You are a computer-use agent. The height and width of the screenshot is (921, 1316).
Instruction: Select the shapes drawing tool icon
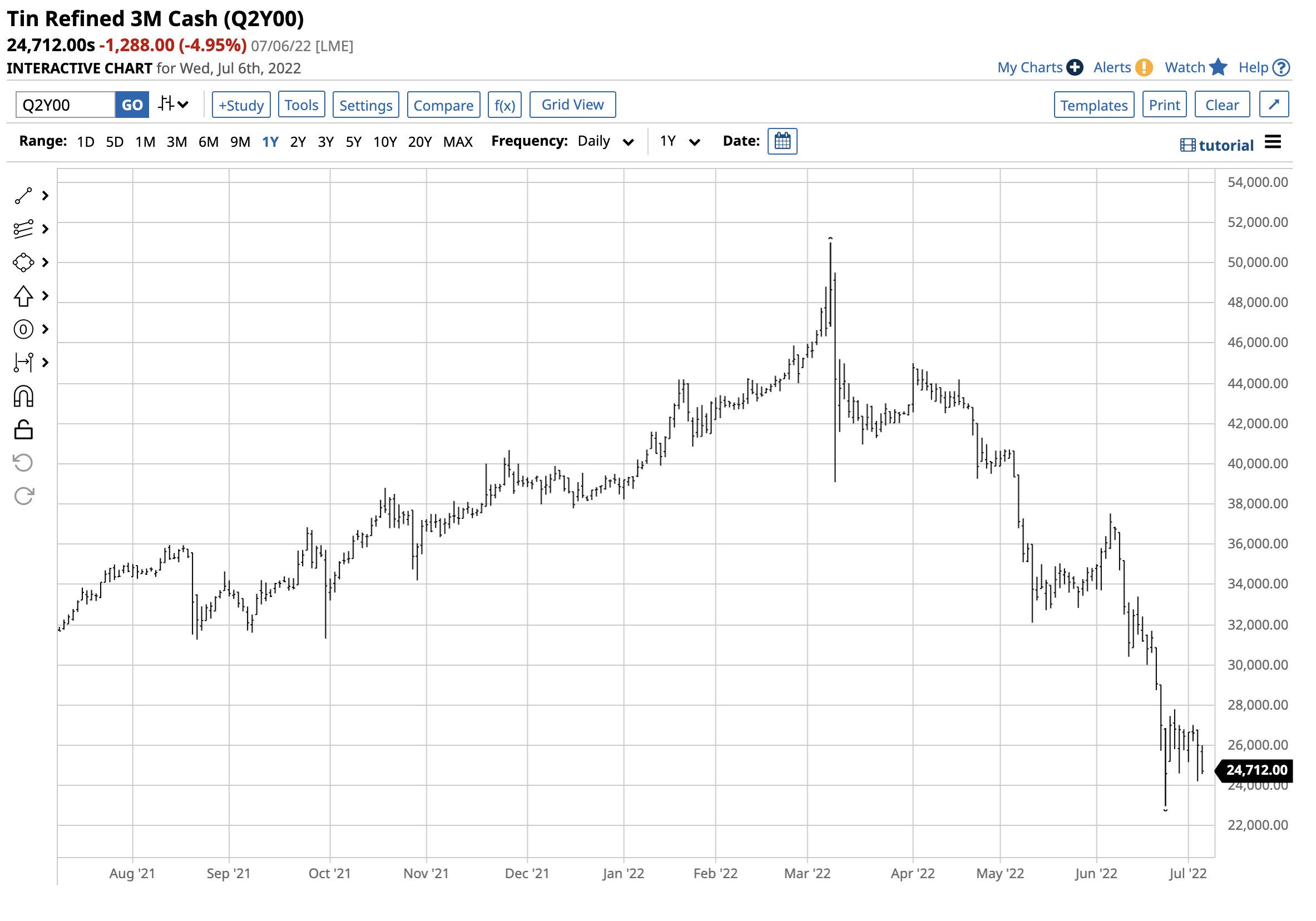tap(23, 263)
